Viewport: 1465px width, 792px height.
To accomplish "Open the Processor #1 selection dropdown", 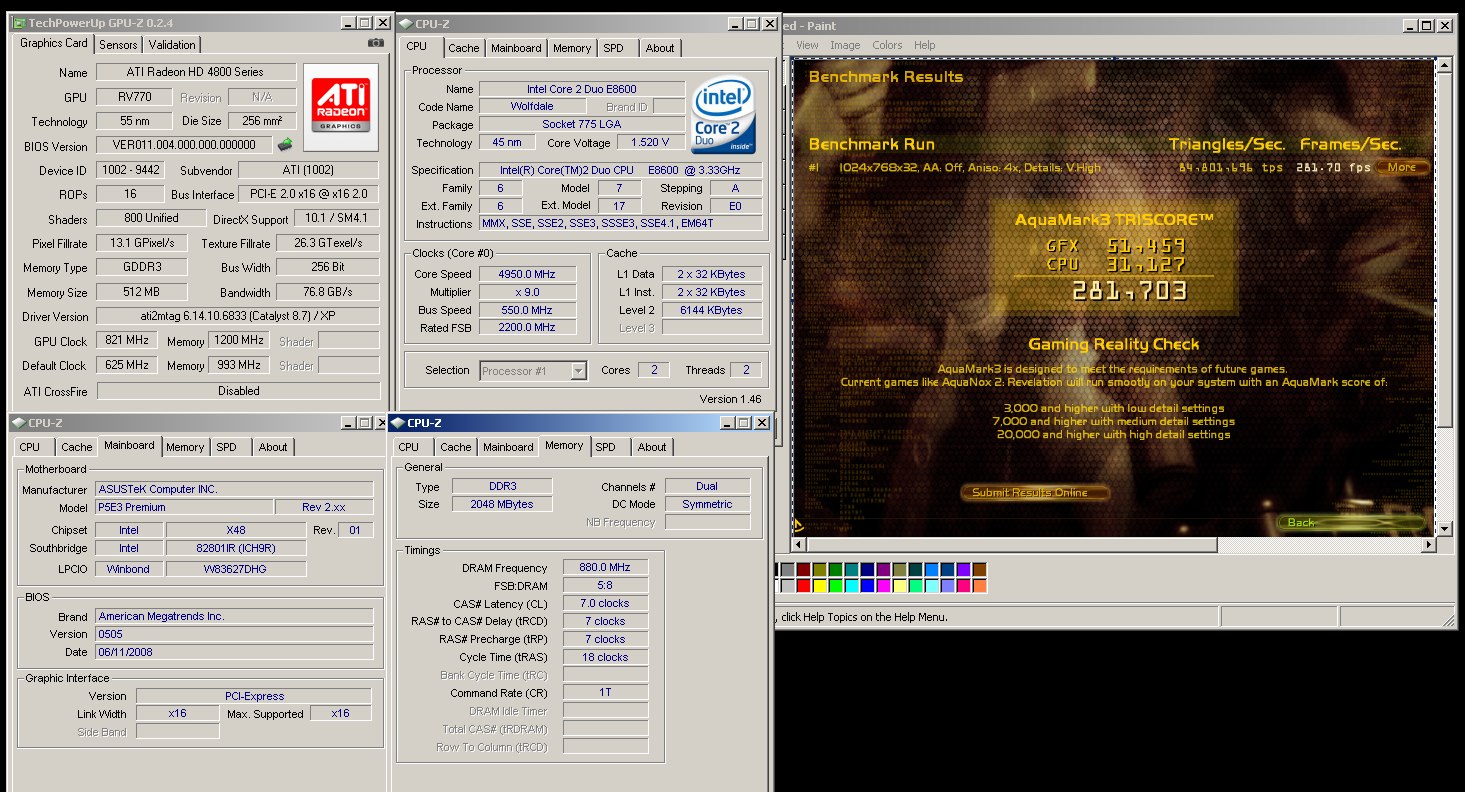I will (x=577, y=371).
